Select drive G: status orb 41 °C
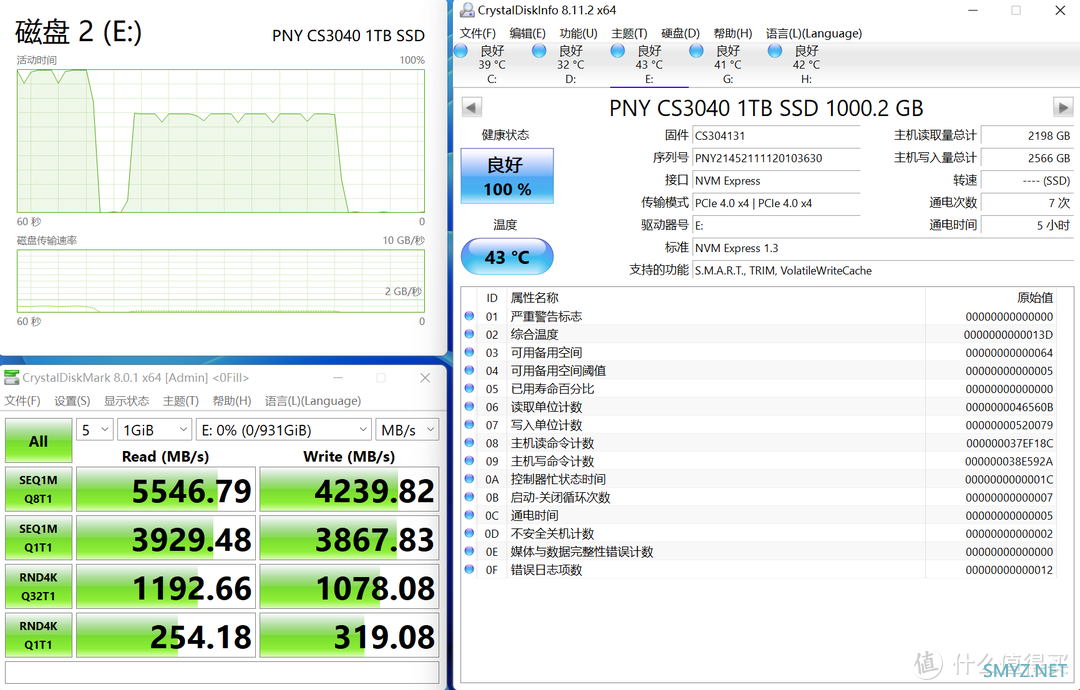This screenshot has height=690, width=1080. pos(696,51)
